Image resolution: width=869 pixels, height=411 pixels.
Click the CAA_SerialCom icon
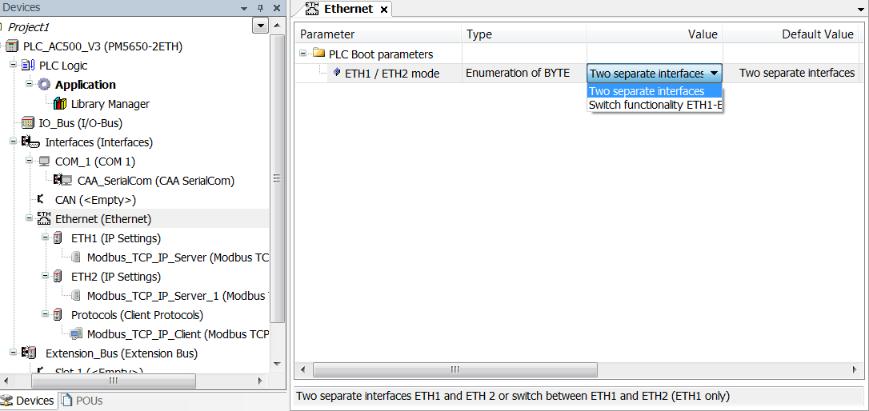[x=62, y=180]
